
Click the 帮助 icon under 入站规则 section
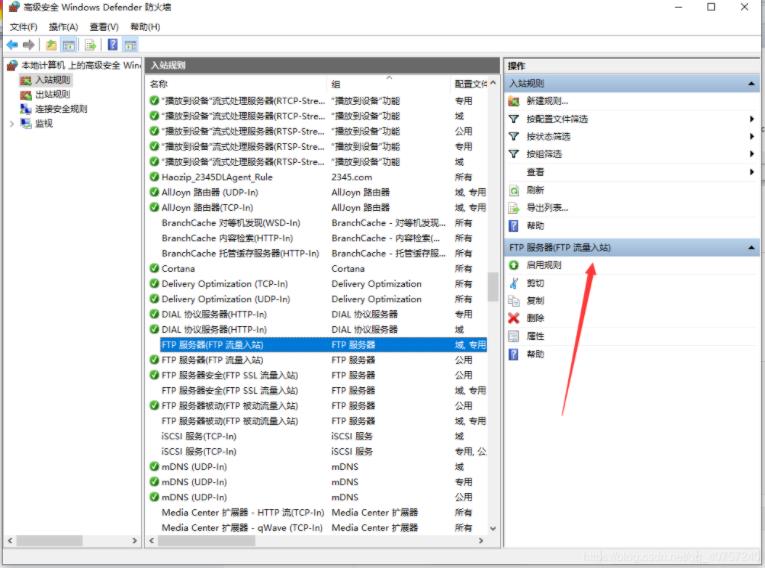(514, 225)
